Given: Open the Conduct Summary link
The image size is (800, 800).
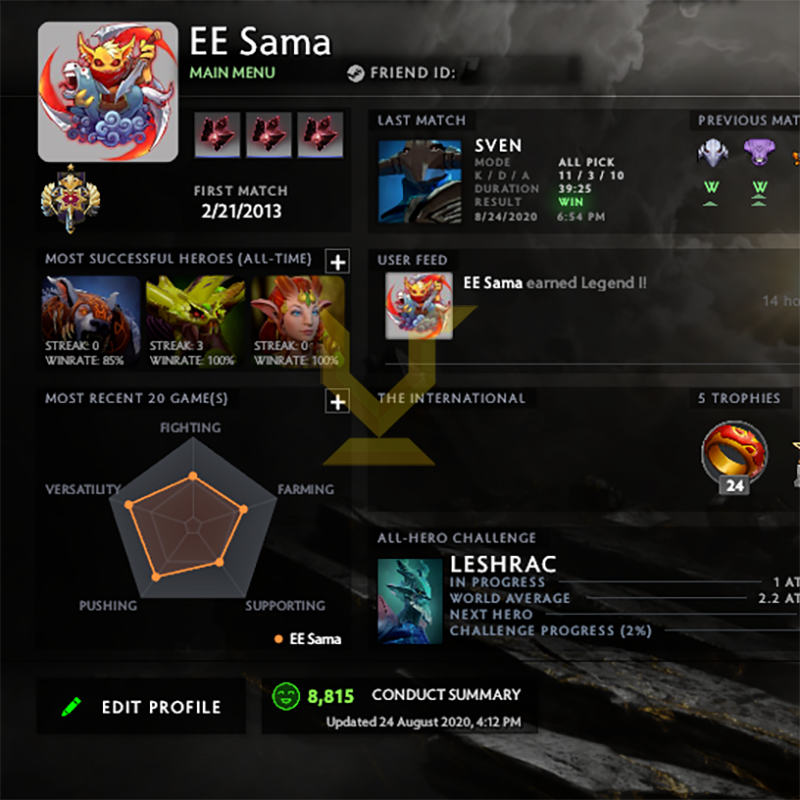Looking at the screenshot, I should pyautogui.click(x=446, y=694).
